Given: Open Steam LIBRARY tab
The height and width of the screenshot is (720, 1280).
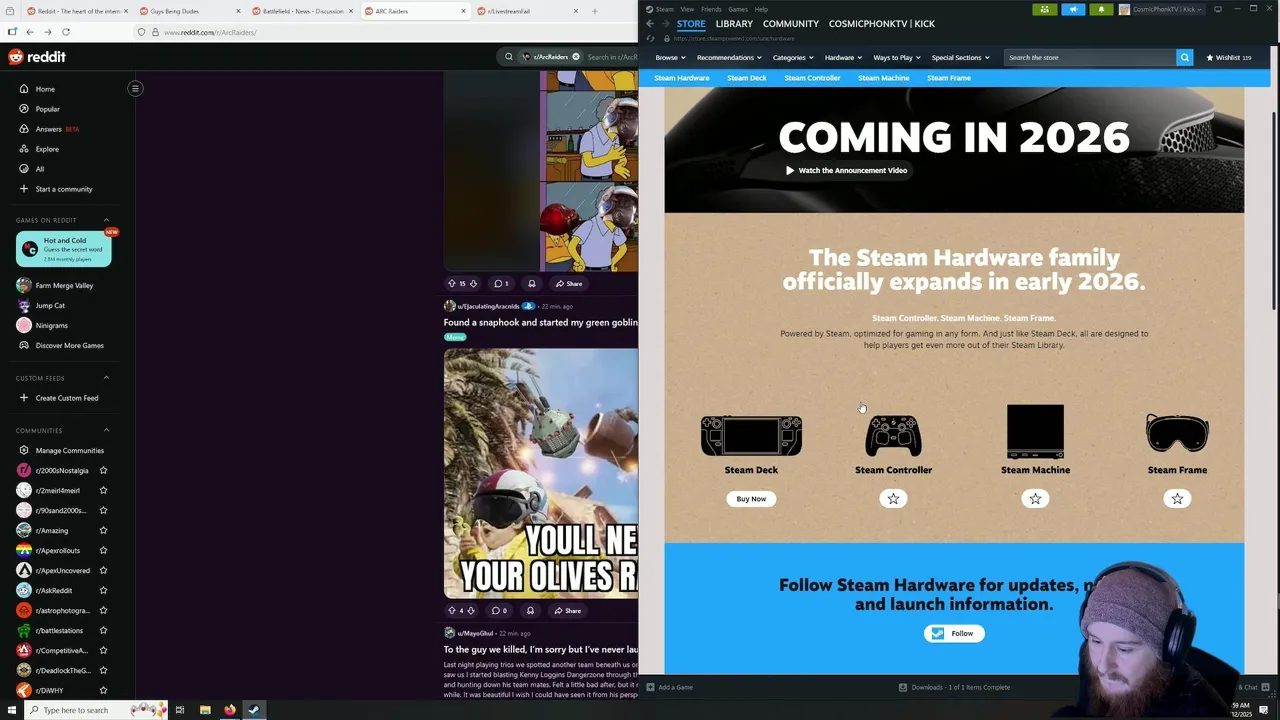Looking at the screenshot, I should click(734, 23).
